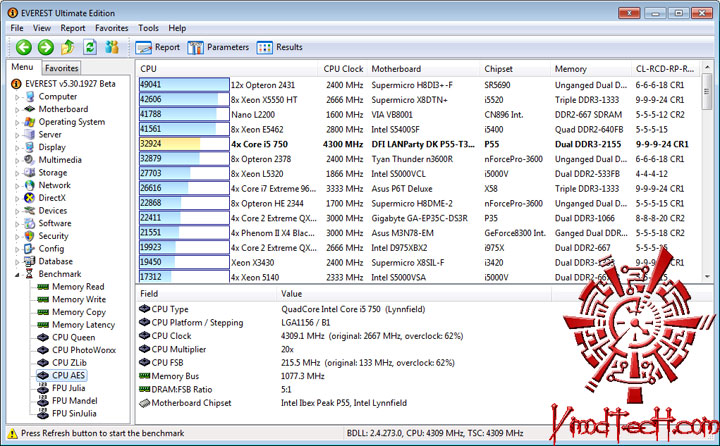720x446 pixels.
Task: Click the green Back arrow toolbar icon
Action: click(x=24, y=47)
